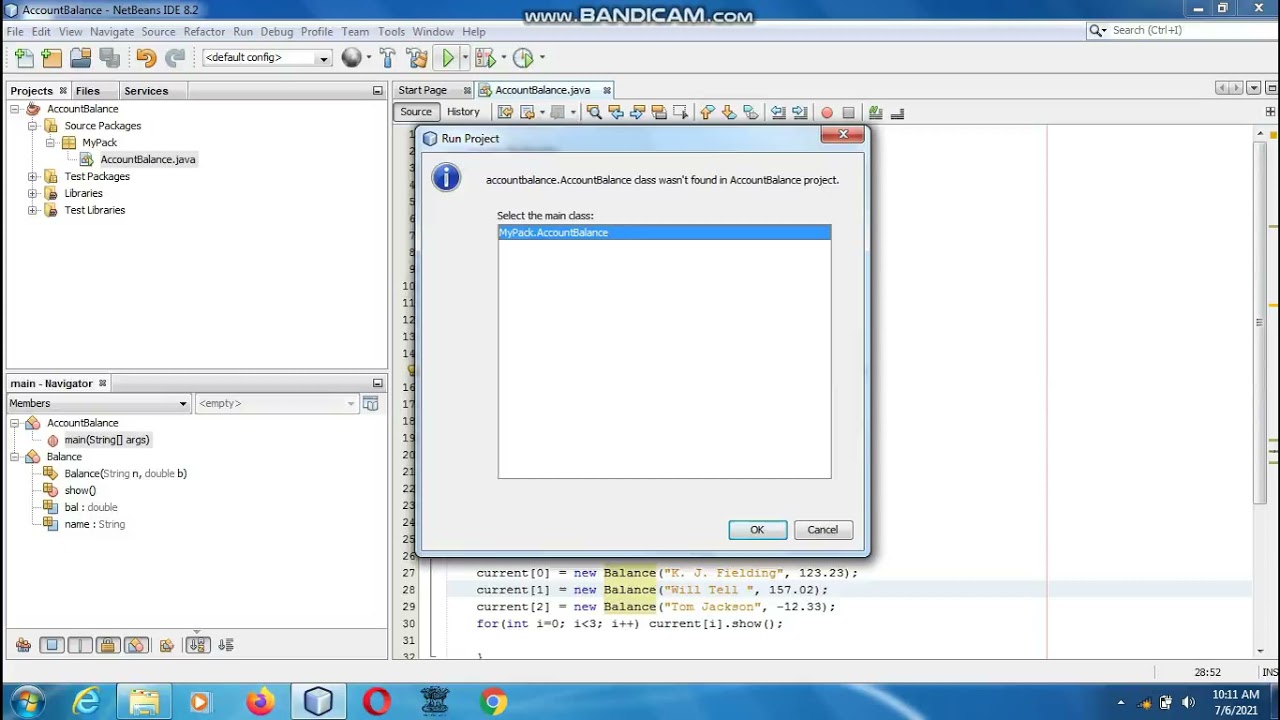Image resolution: width=1280 pixels, height=720 pixels.
Task: Select AccountBalance.java in Projects tree
Action: (147, 160)
